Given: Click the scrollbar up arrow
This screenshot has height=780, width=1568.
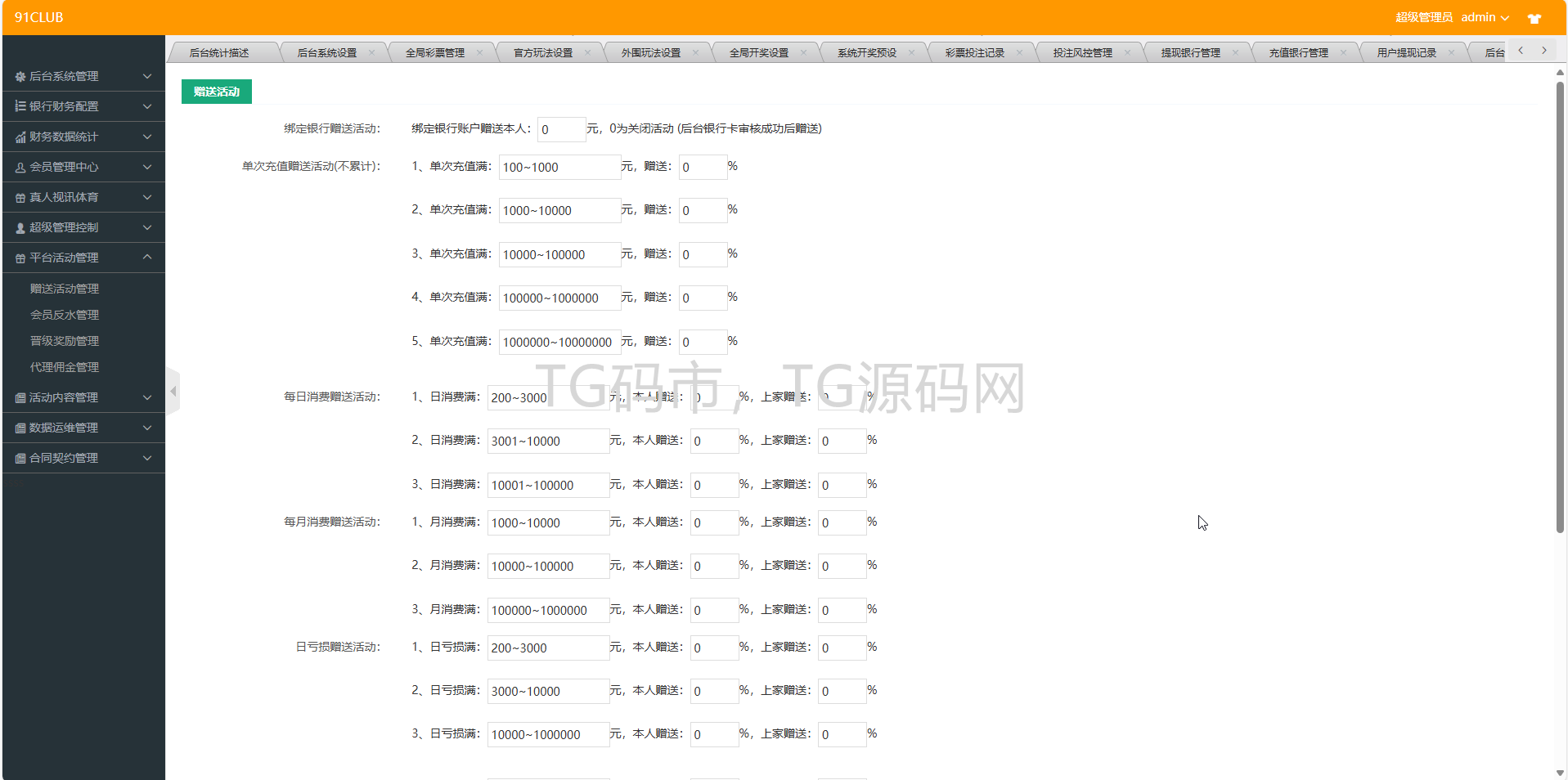Looking at the screenshot, I should click(x=1560, y=72).
